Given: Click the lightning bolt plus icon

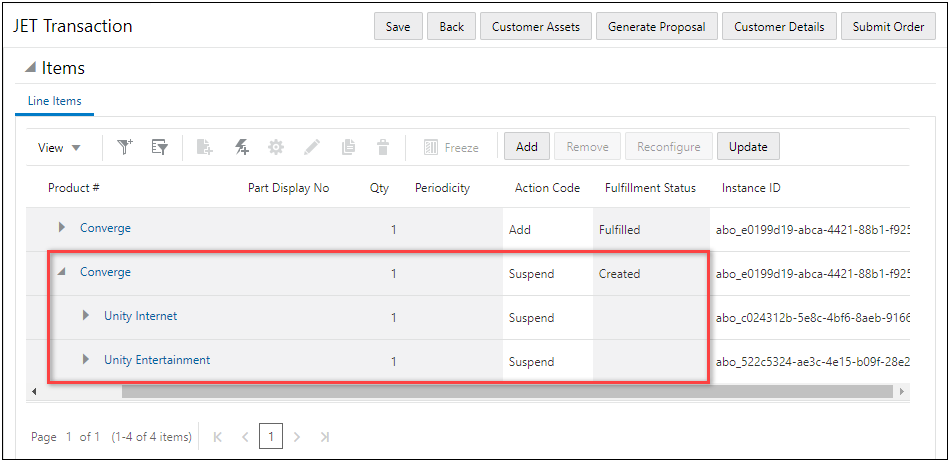Looking at the screenshot, I should click(x=241, y=147).
